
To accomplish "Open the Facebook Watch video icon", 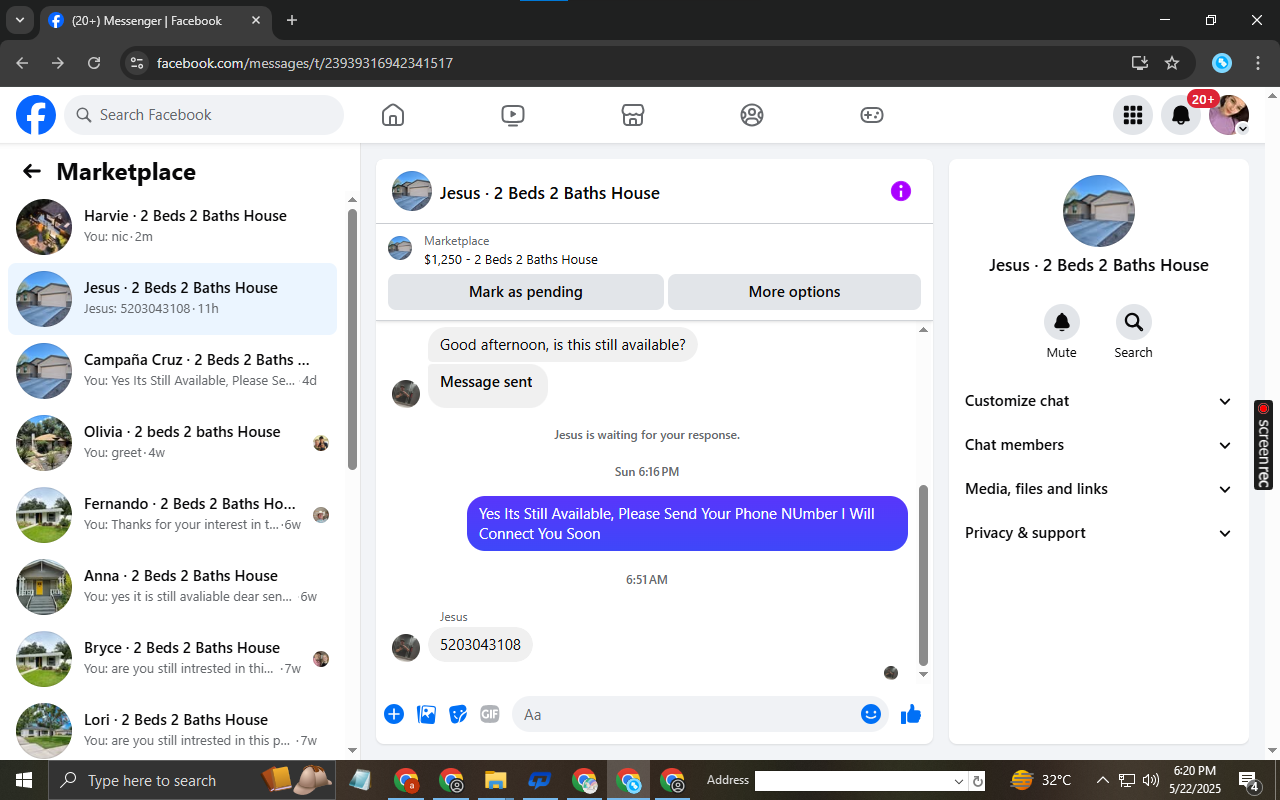I will (513, 115).
